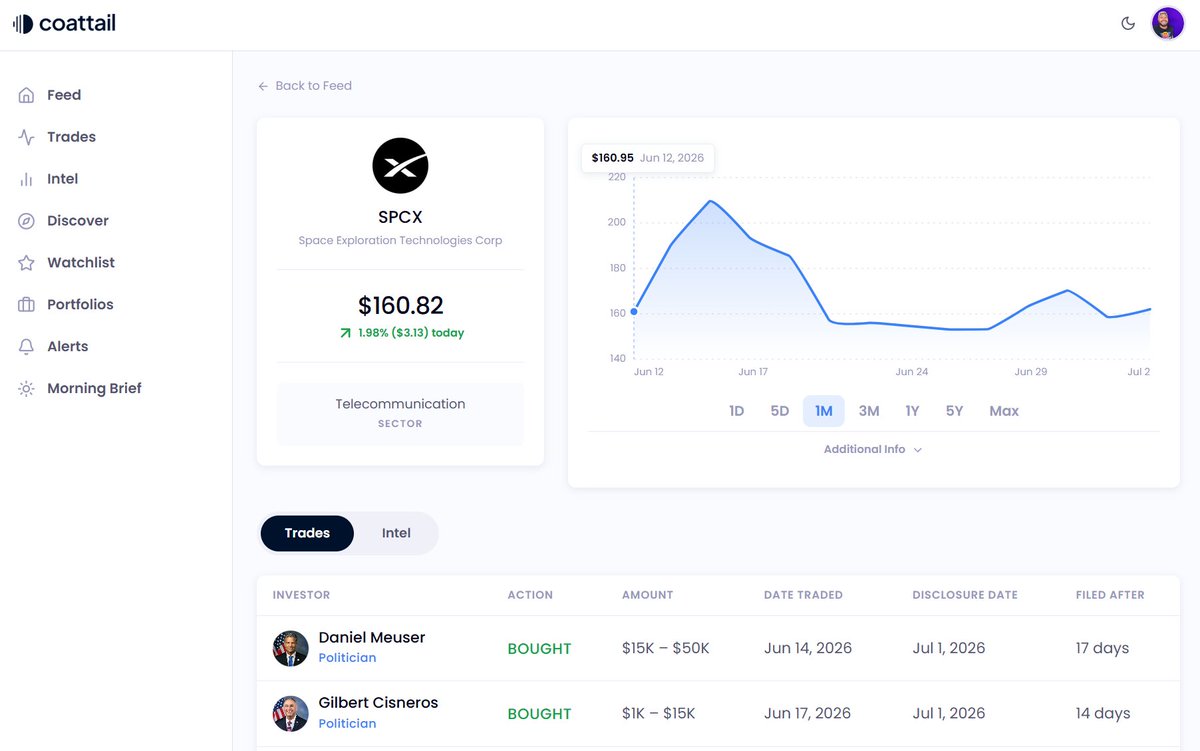The image size is (1200, 751).
Task: Select the 1Y chart range
Action: pyautogui.click(x=912, y=411)
